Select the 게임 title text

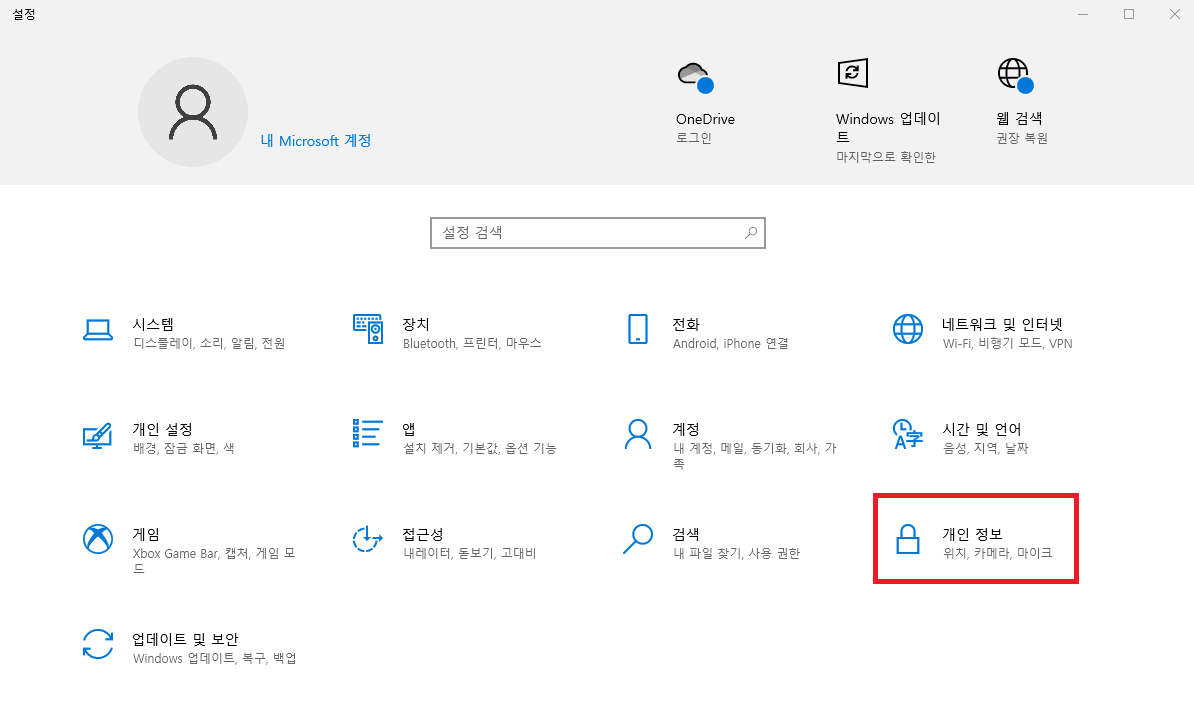pyautogui.click(x=146, y=534)
